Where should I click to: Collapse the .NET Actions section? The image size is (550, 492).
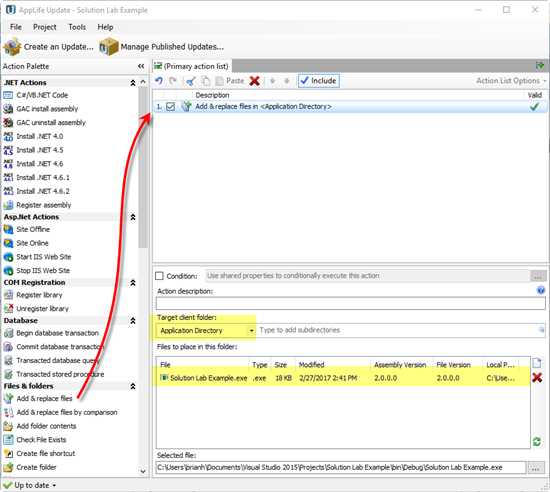[x=133, y=83]
